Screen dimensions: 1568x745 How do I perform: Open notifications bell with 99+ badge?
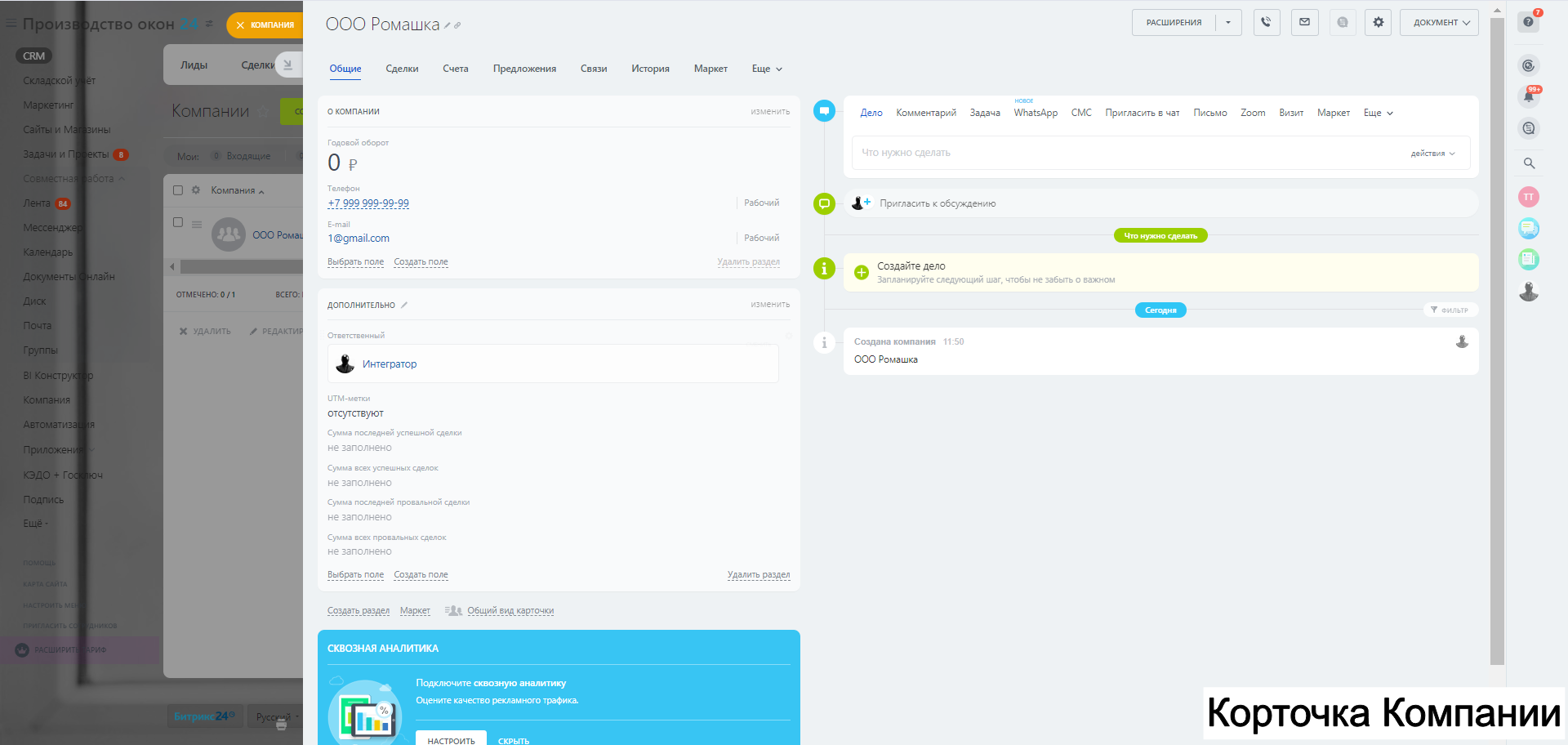pos(1528,96)
